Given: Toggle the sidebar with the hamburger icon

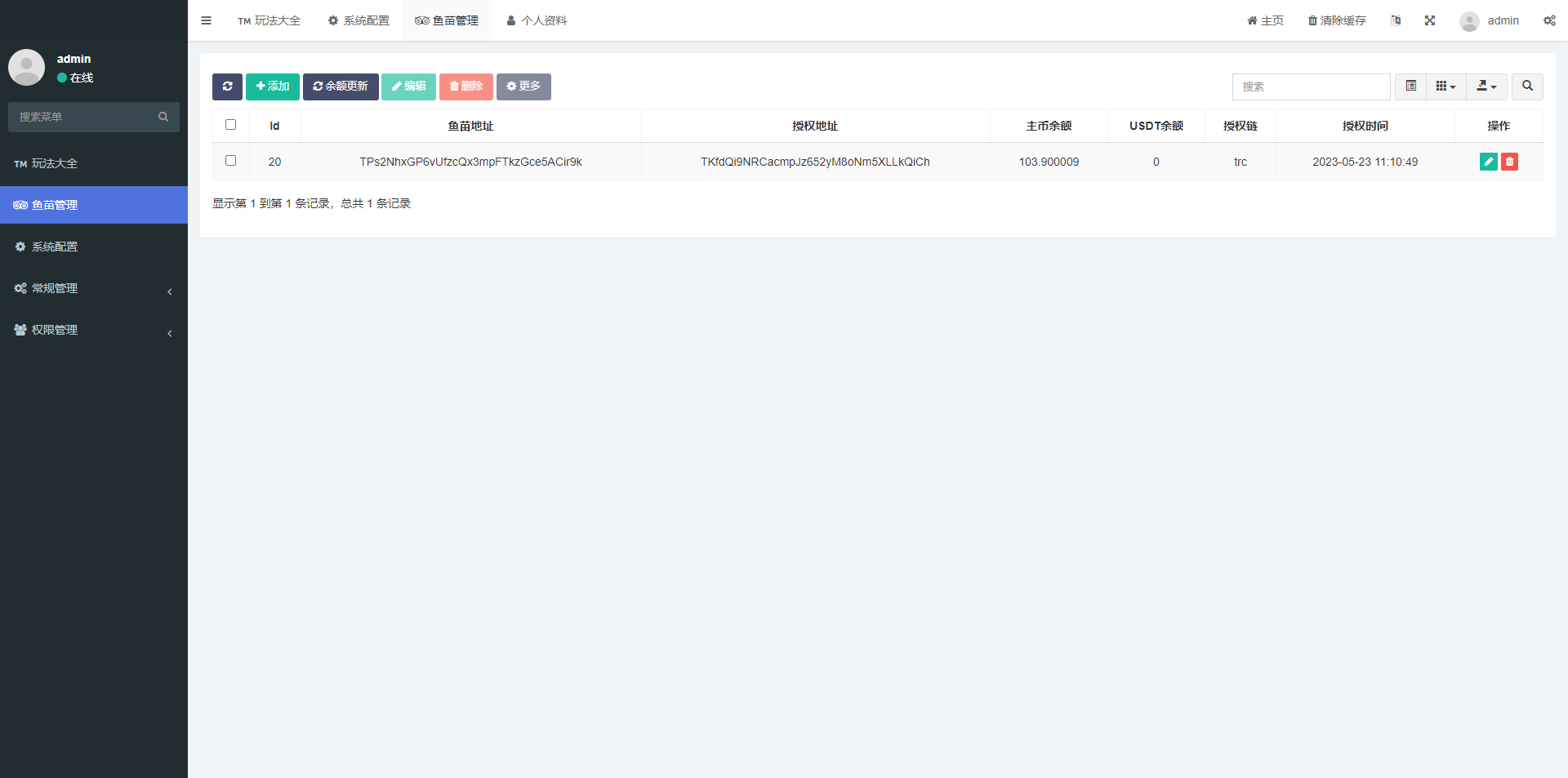Looking at the screenshot, I should (206, 20).
